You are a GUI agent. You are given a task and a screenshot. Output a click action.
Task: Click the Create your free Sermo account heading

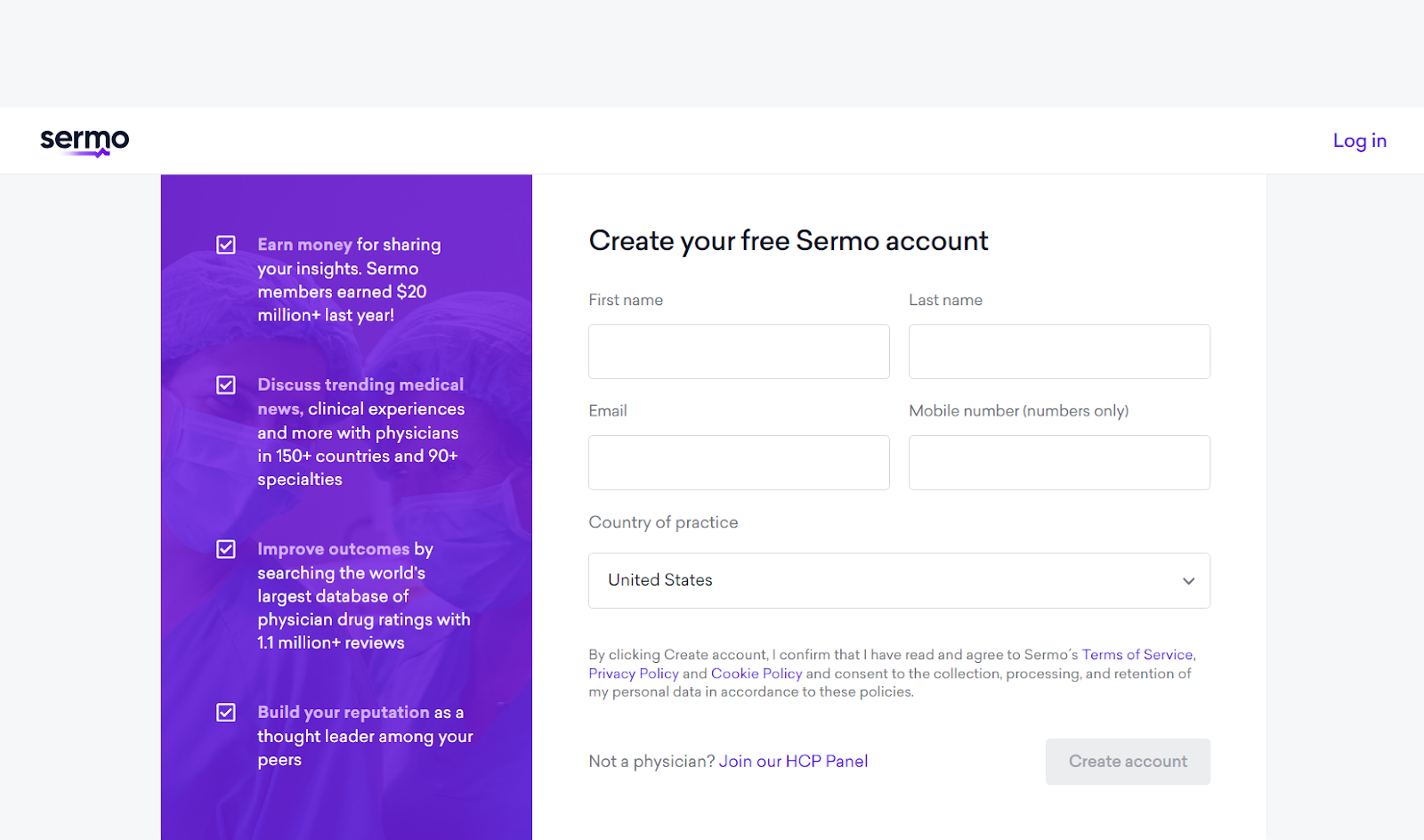[x=789, y=241]
